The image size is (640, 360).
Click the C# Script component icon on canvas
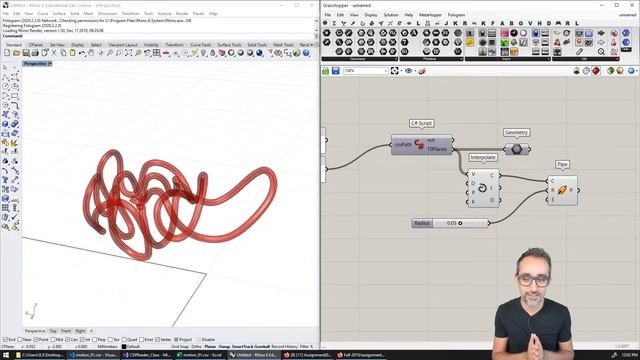click(419, 144)
